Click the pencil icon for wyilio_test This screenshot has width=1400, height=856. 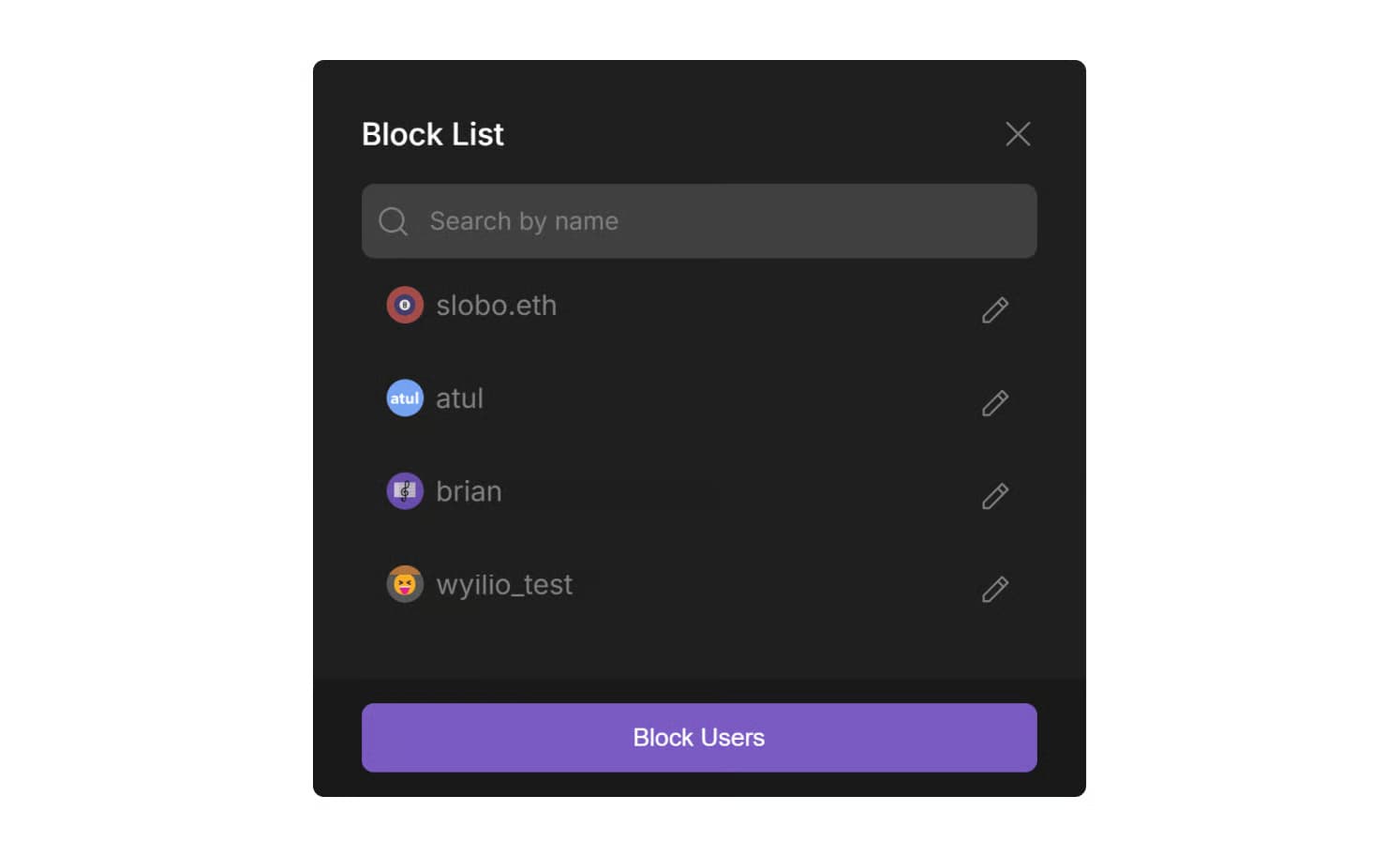pos(994,589)
